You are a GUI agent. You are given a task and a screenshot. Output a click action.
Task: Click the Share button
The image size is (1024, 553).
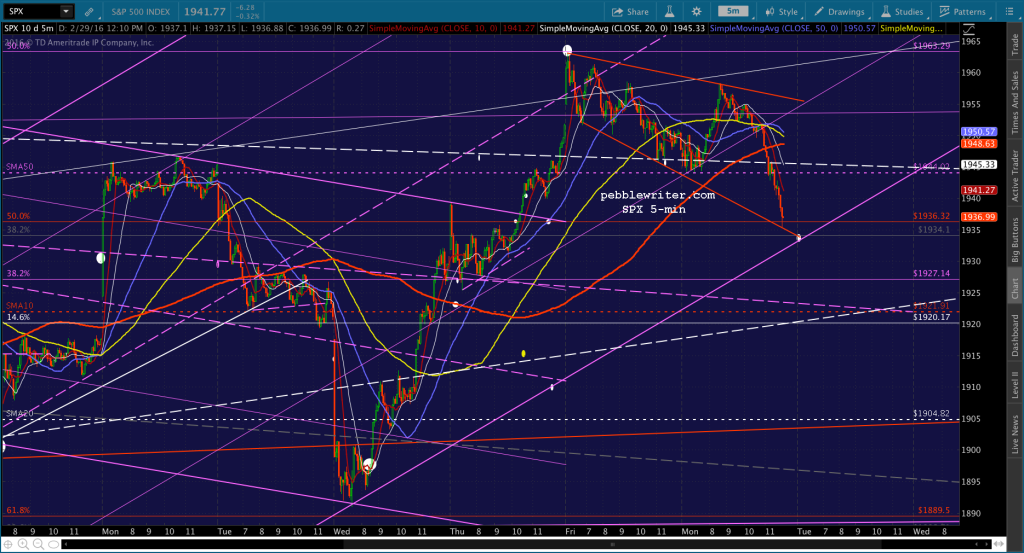click(630, 12)
